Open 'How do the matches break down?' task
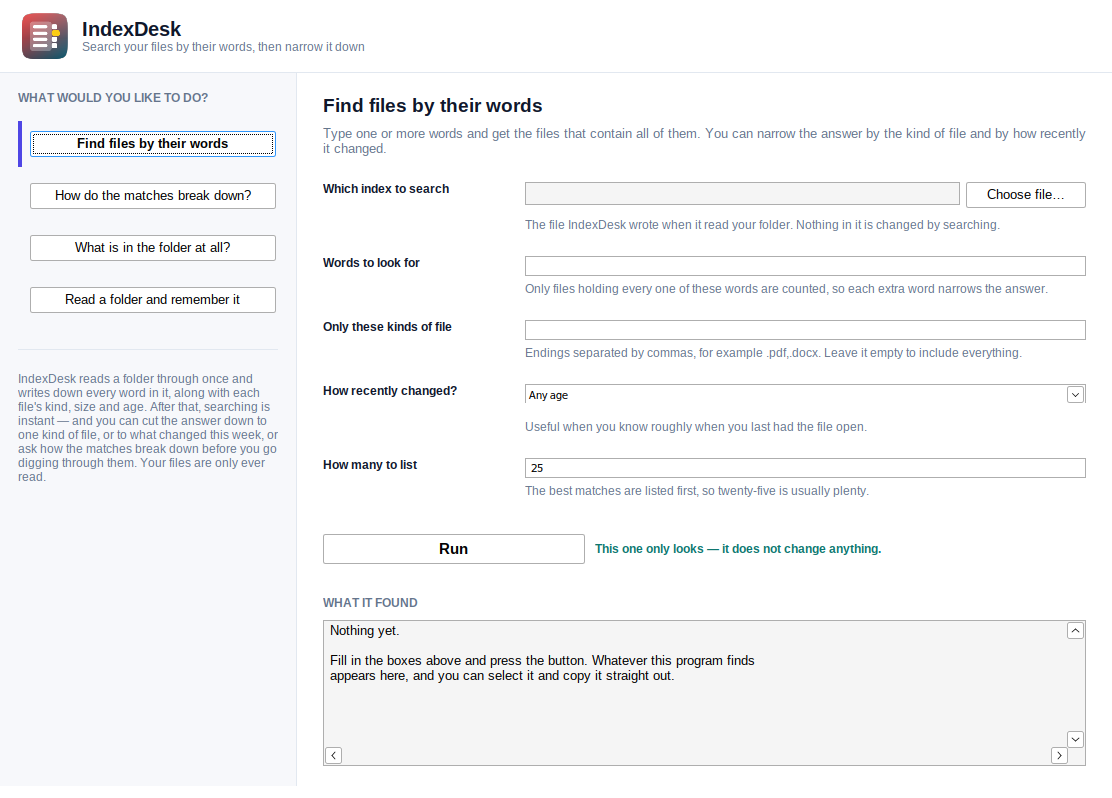This screenshot has width=1112, height=798. pos(152,196)
